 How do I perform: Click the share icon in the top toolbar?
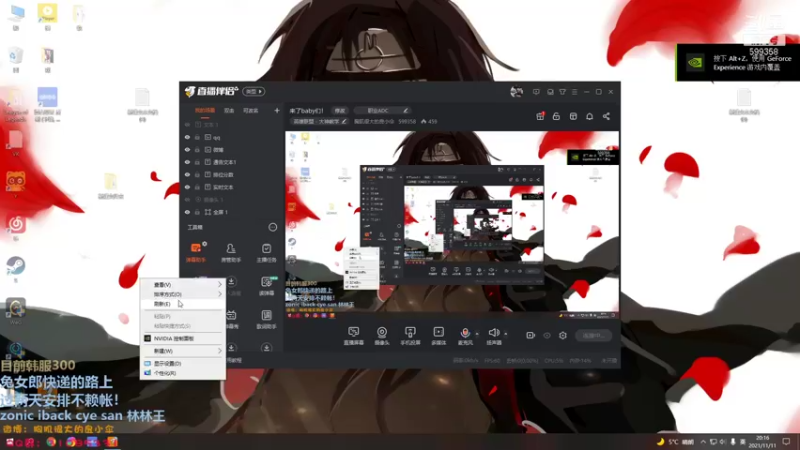(x=606, y=116)
